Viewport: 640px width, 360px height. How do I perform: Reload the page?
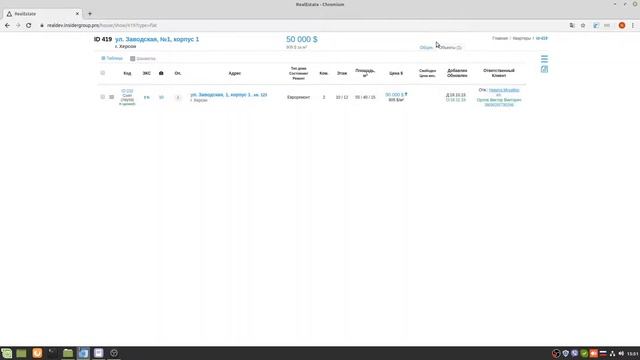click(29, 25)
